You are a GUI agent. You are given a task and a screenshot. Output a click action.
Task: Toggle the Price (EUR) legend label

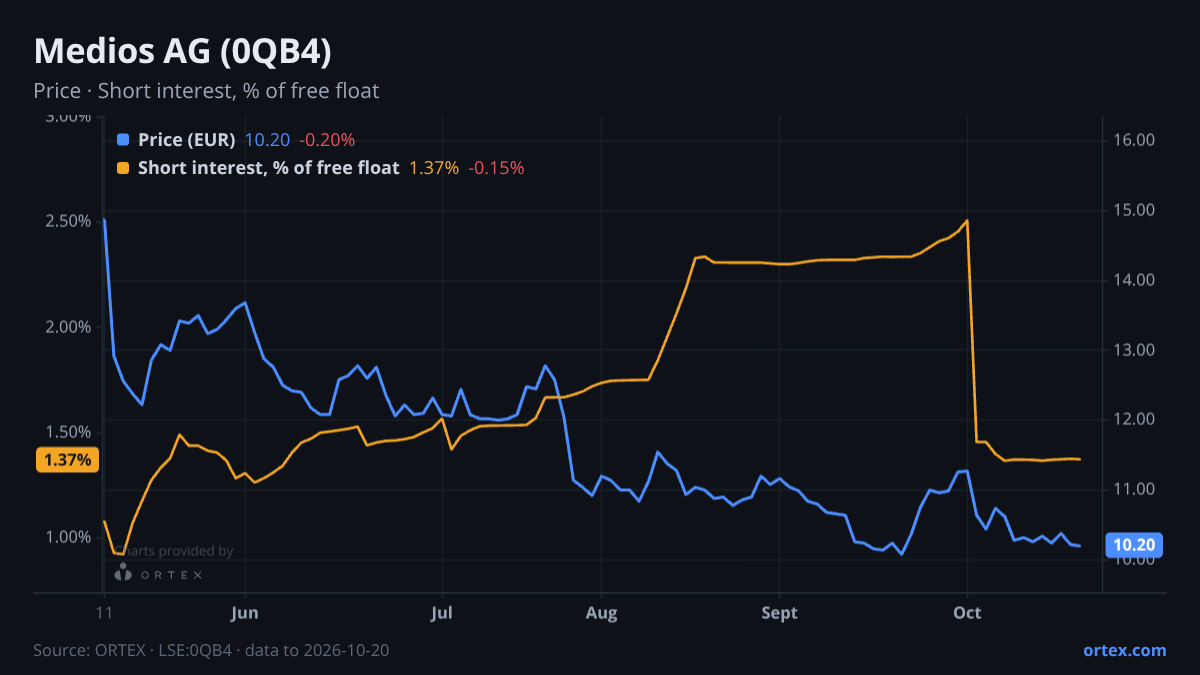click(x=187, y=140)
